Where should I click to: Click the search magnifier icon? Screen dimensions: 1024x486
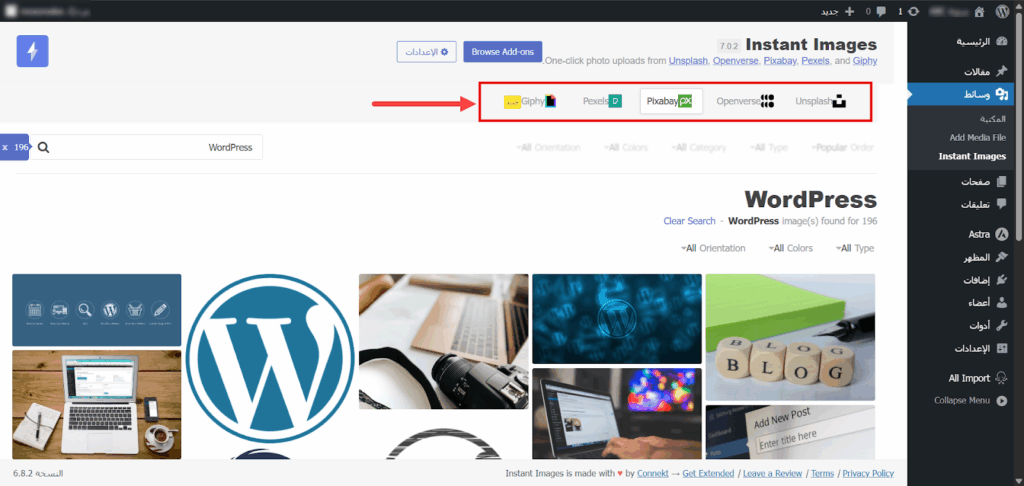44,148
